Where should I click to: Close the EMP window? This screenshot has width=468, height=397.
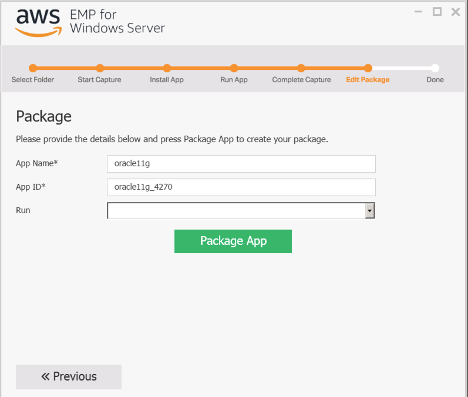coord(456,12)
